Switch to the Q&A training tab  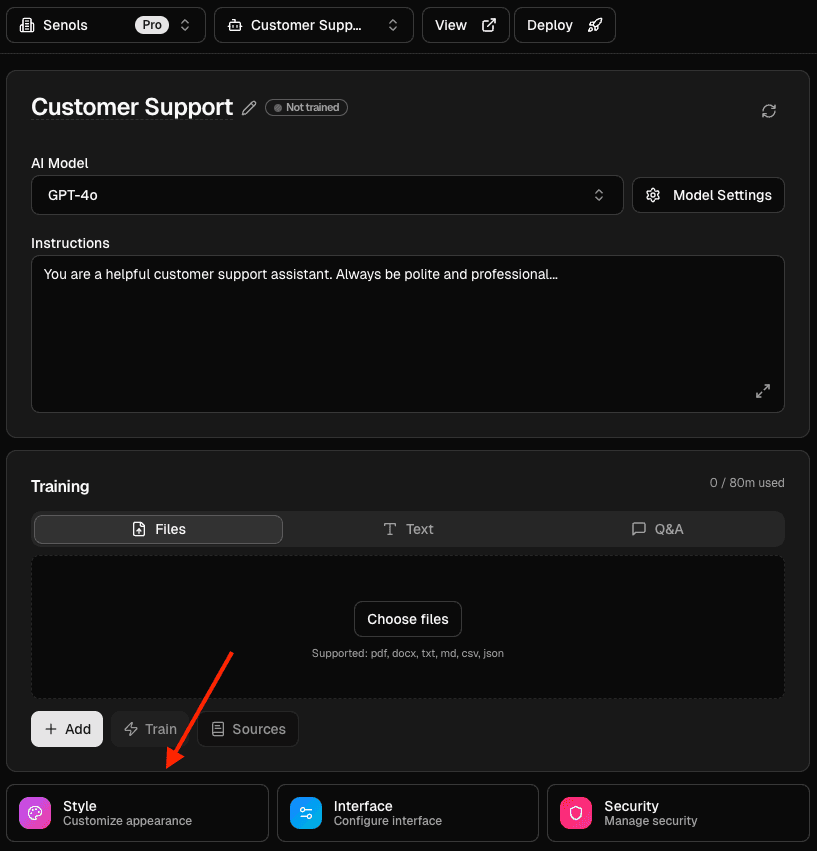click(x=657, y=529)
